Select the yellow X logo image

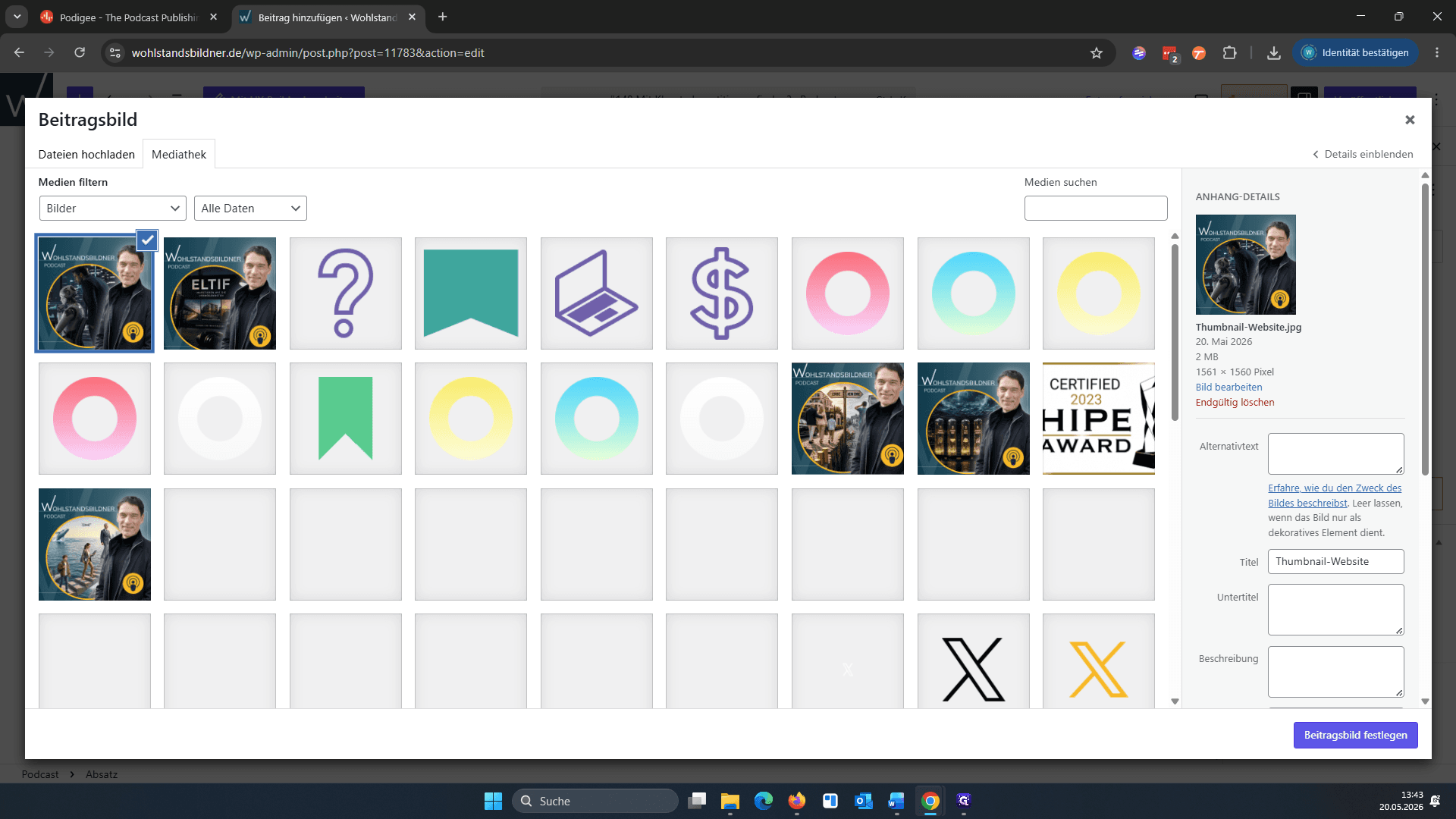tap(1099, 661)
